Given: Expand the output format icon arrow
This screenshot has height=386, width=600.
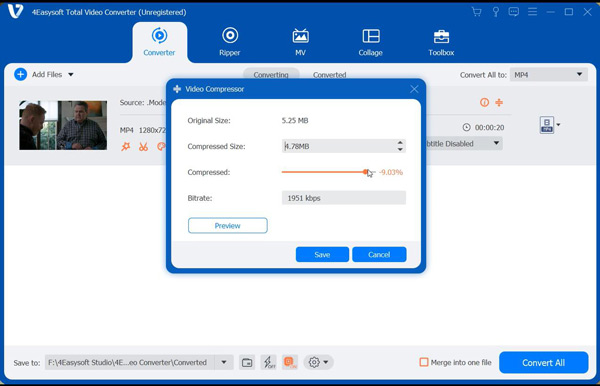Looking at the screenshot, I should tap(558, 125).
